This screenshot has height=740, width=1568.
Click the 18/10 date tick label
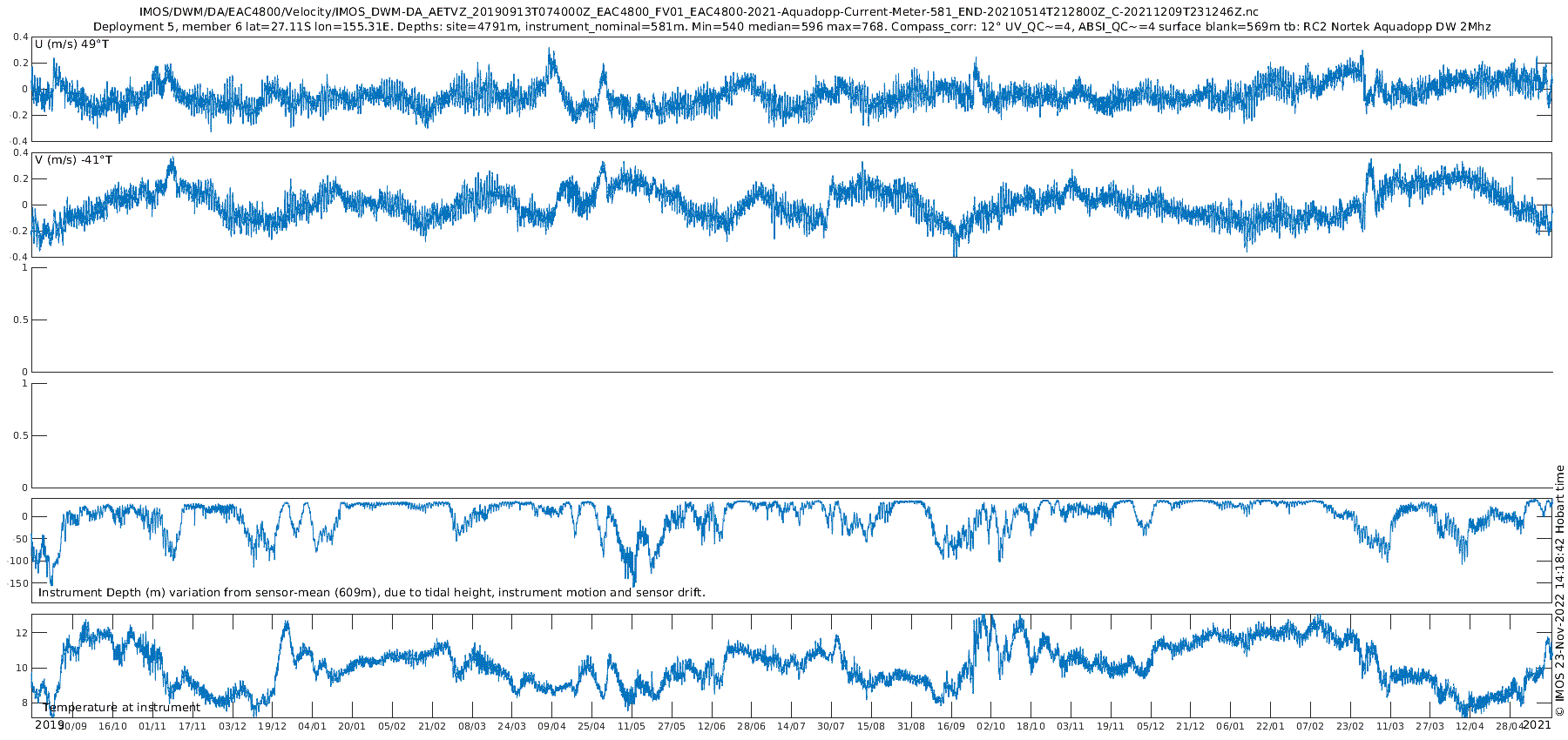point(1031,726)
